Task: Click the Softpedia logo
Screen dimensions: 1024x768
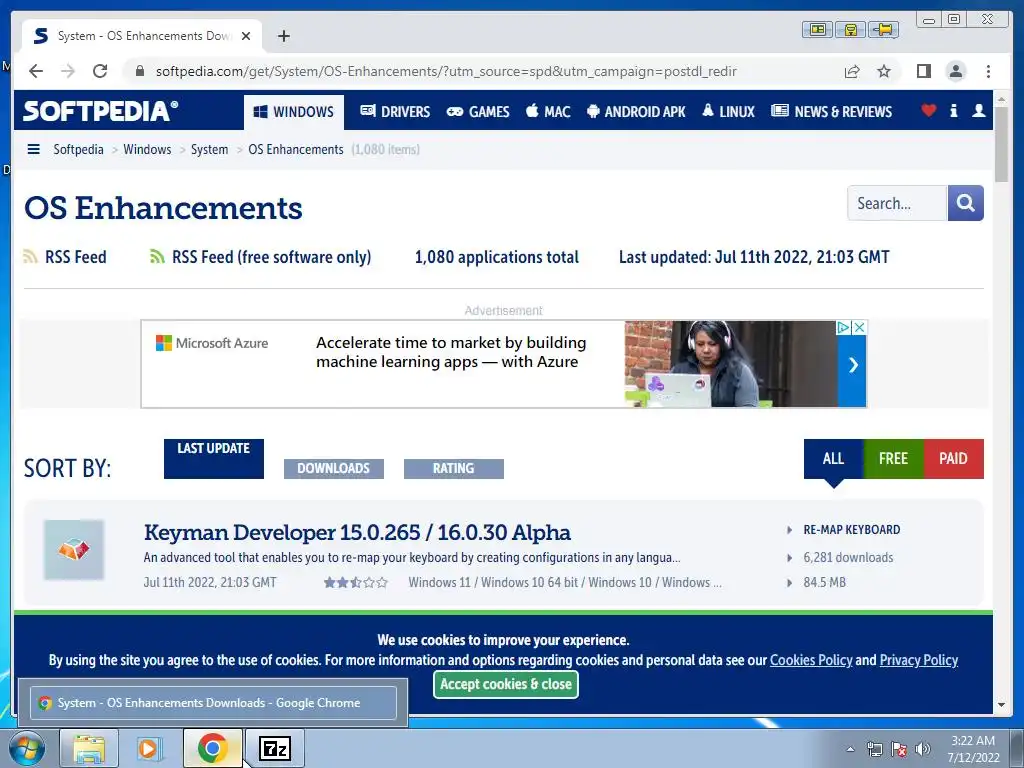Action: [100, 111]
